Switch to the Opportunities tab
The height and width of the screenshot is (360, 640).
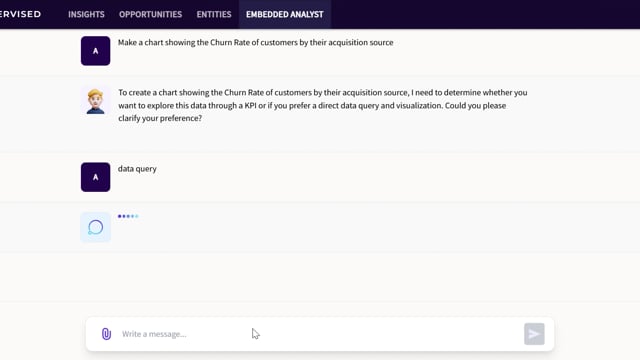tap(150, 14)
